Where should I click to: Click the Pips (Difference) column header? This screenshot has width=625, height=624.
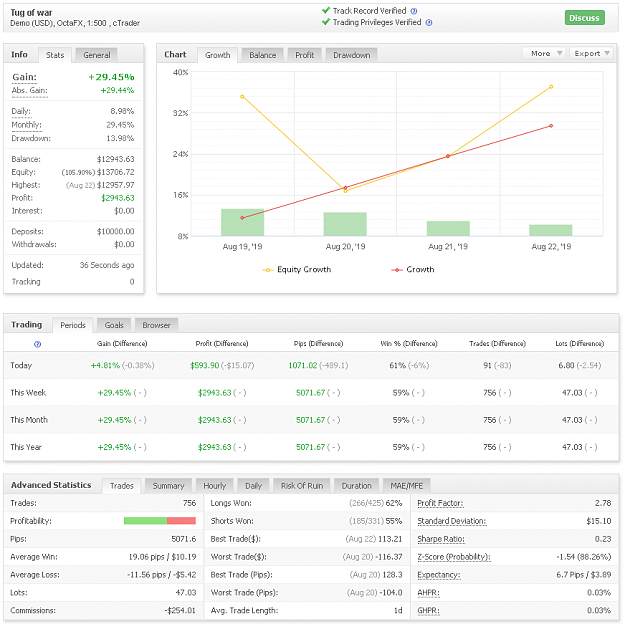pos(318,344)
